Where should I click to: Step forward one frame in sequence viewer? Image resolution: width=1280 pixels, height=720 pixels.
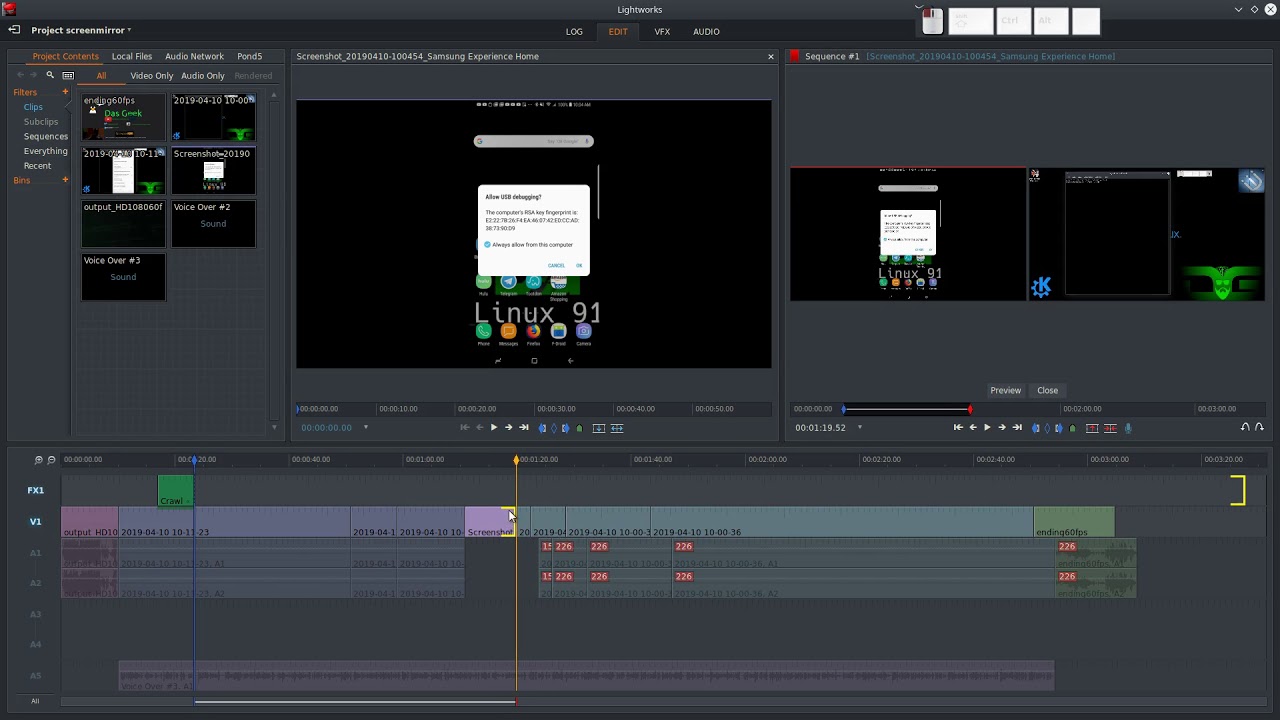[x=1002, y=428]
